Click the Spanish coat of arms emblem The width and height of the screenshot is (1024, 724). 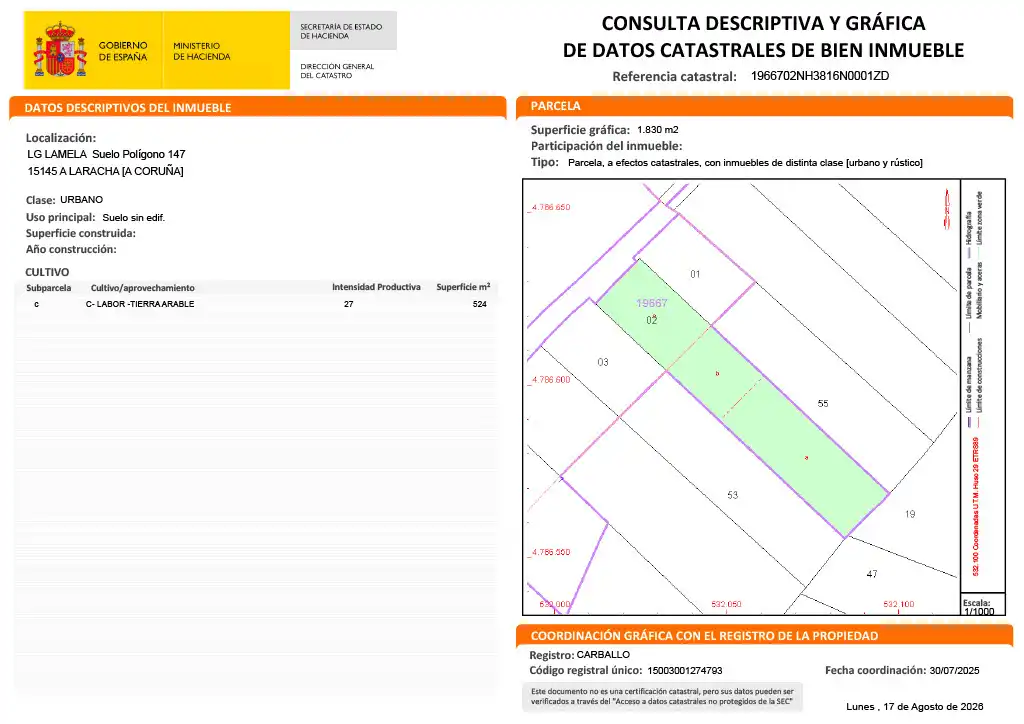click(60, 50)
